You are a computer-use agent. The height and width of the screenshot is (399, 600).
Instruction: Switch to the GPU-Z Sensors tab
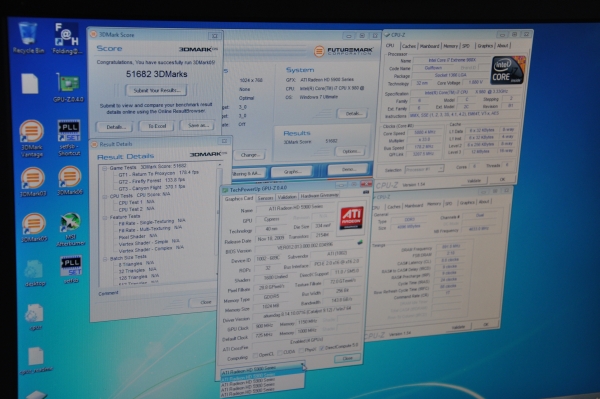(265, 198)
